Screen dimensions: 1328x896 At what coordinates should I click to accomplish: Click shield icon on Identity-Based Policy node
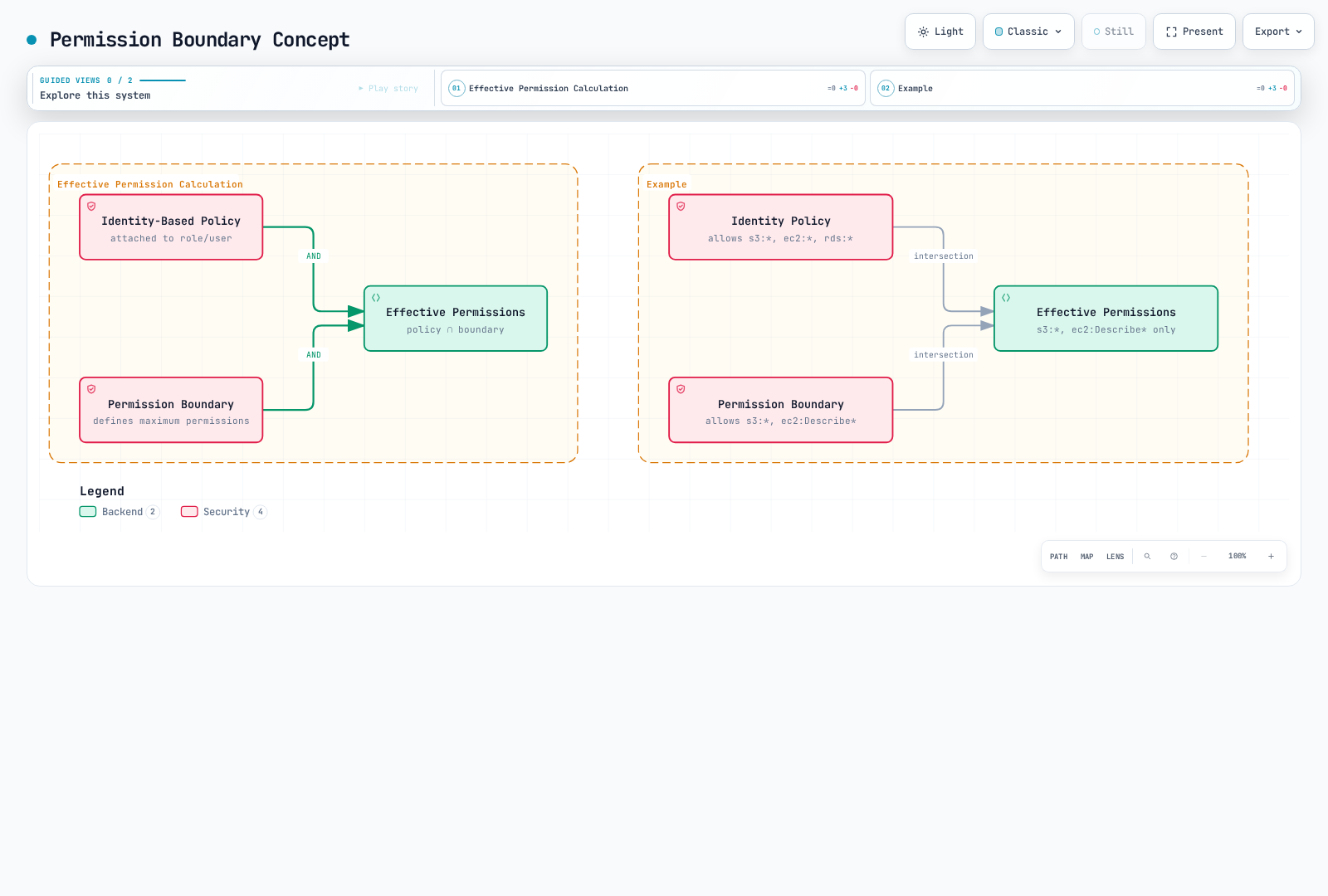(x=91, y=207)
